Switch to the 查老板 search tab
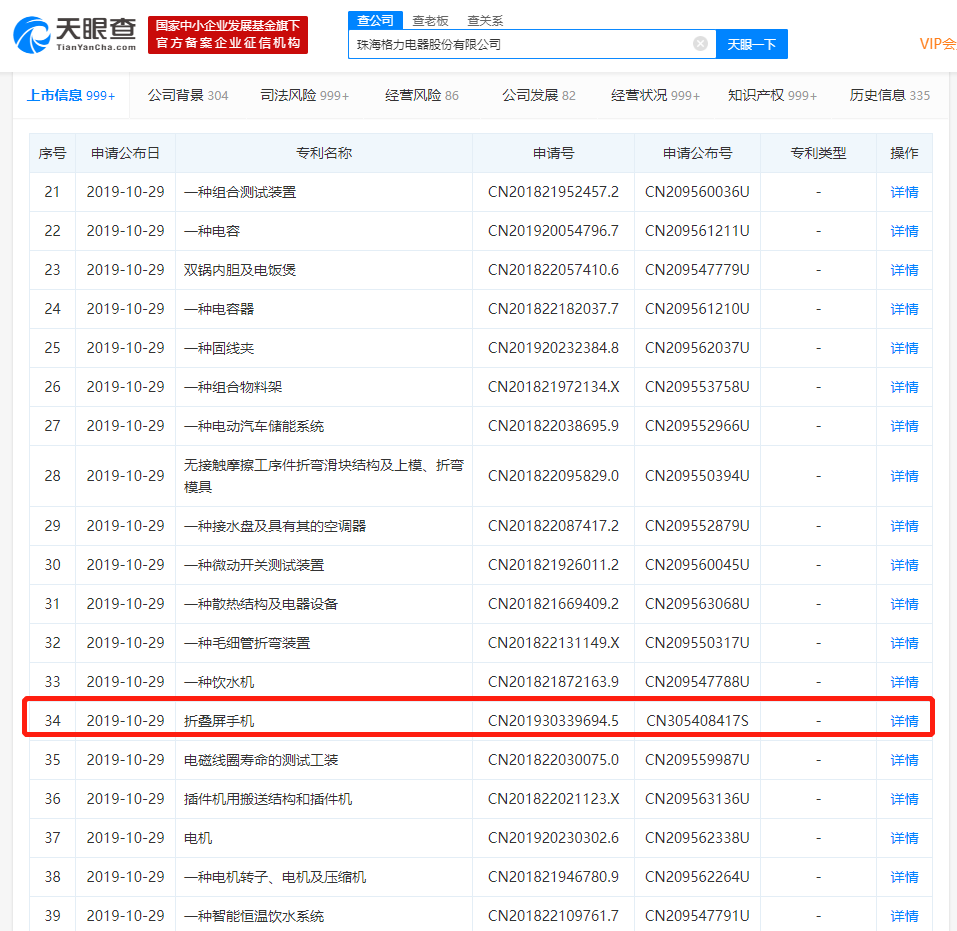Screen dimensions: 957x931 click(x=430, y=20)
